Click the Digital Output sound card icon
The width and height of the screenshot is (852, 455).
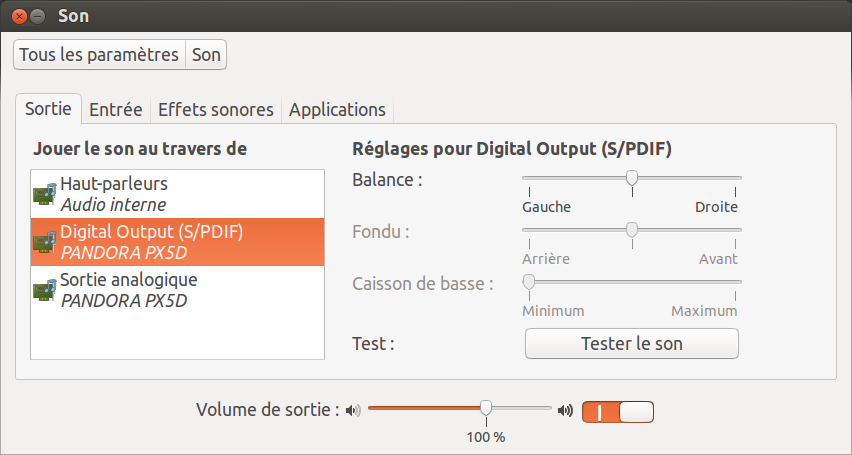pyautogui.click(x=45, y=242)
